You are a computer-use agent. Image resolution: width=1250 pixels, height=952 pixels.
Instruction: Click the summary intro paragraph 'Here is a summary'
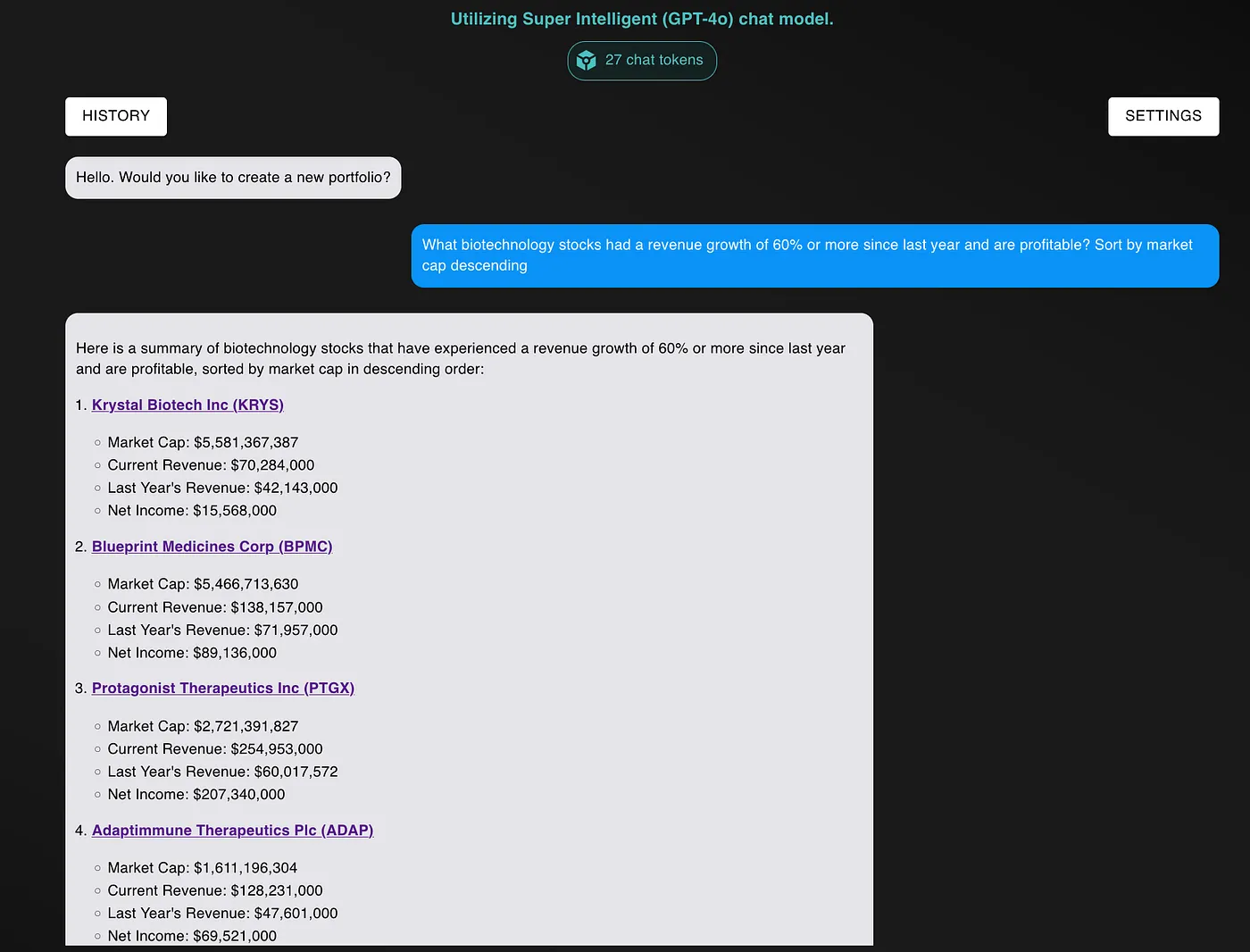[x=461, y=358]
